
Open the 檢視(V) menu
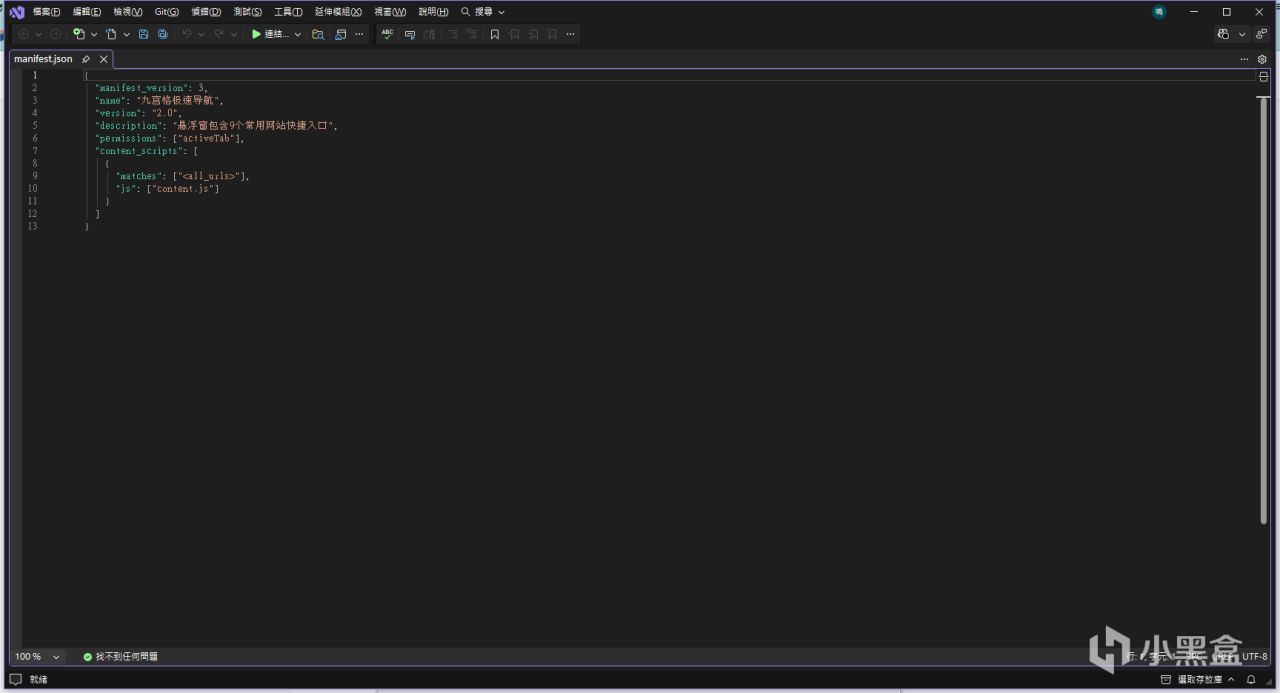click(x=128, y=12)
